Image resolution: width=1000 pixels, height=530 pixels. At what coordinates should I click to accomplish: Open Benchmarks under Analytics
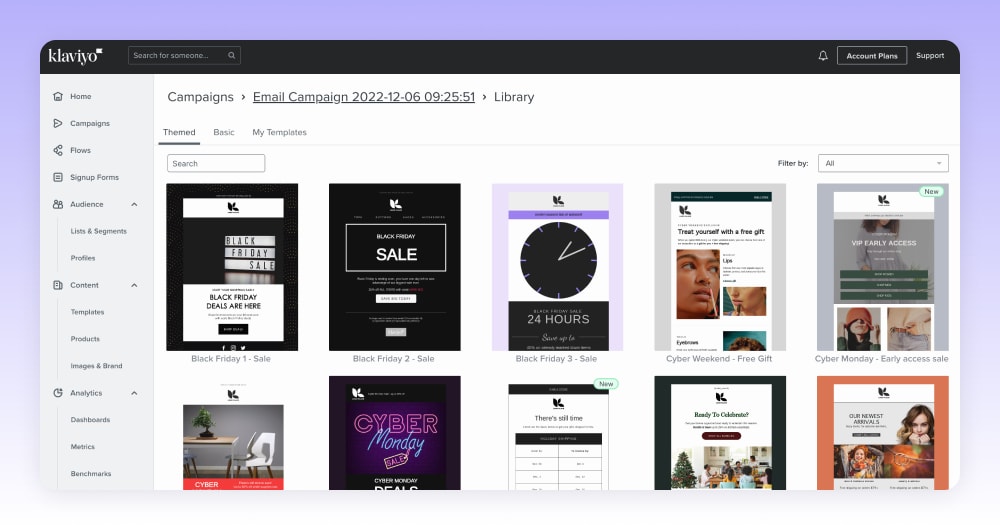point(91,474)
